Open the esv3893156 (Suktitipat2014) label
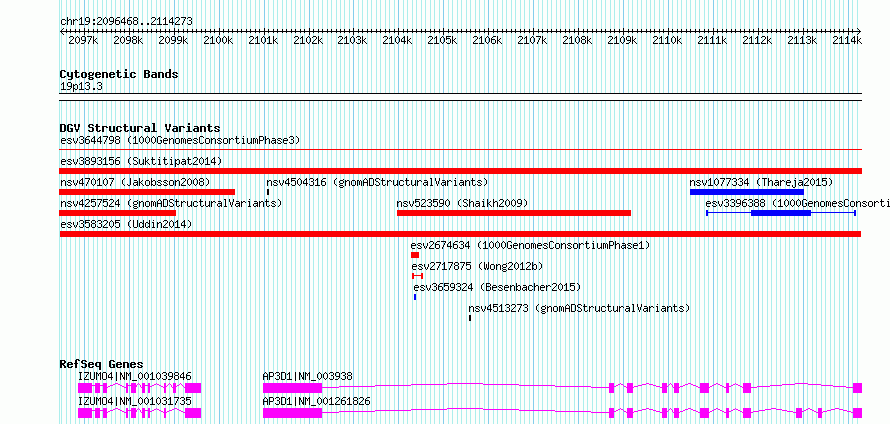Viewport: 890px width, 424px height. click(x=141, y=161)
